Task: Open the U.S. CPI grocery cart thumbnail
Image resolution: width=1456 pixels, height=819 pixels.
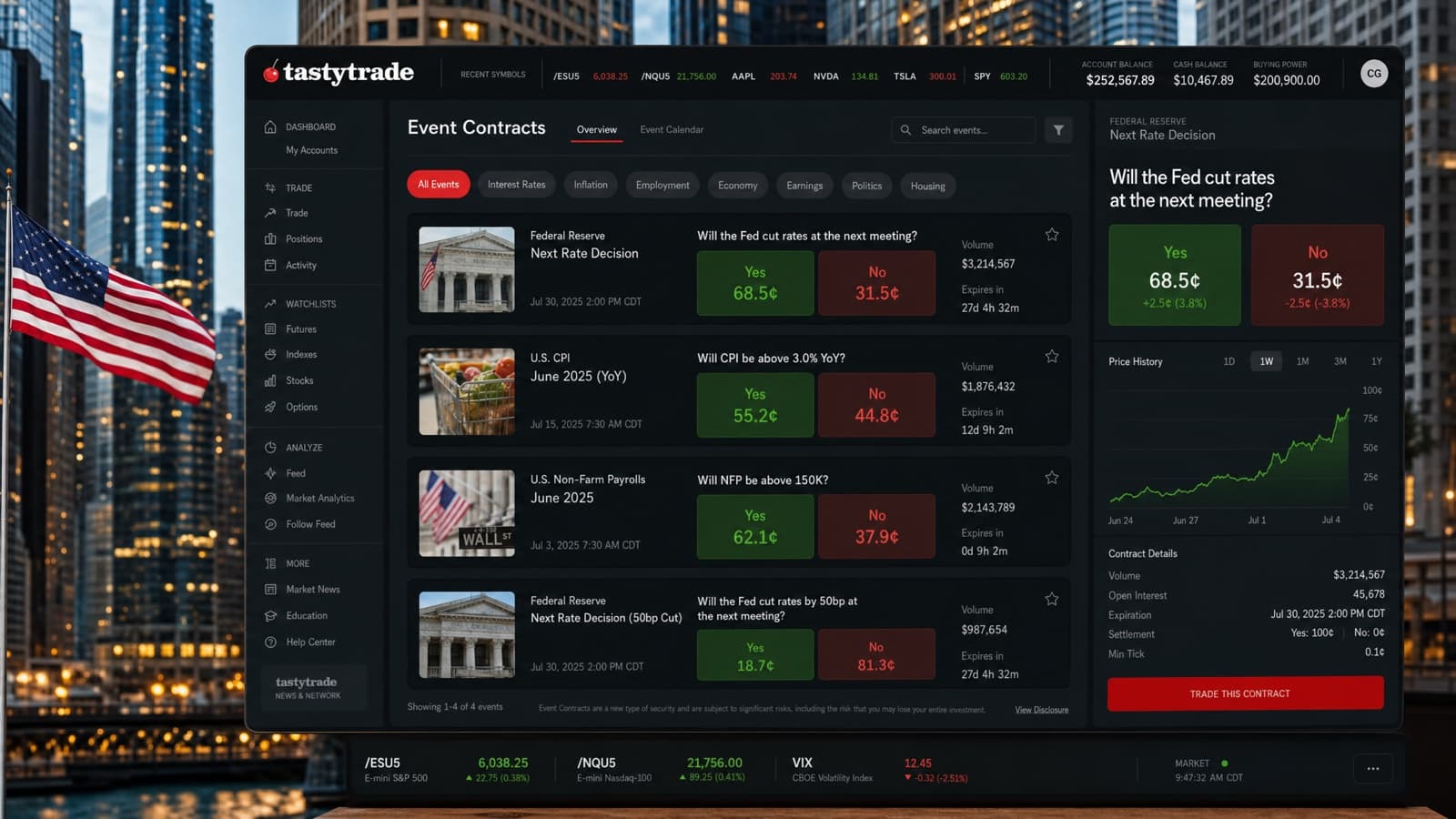Action: [467, 391]
